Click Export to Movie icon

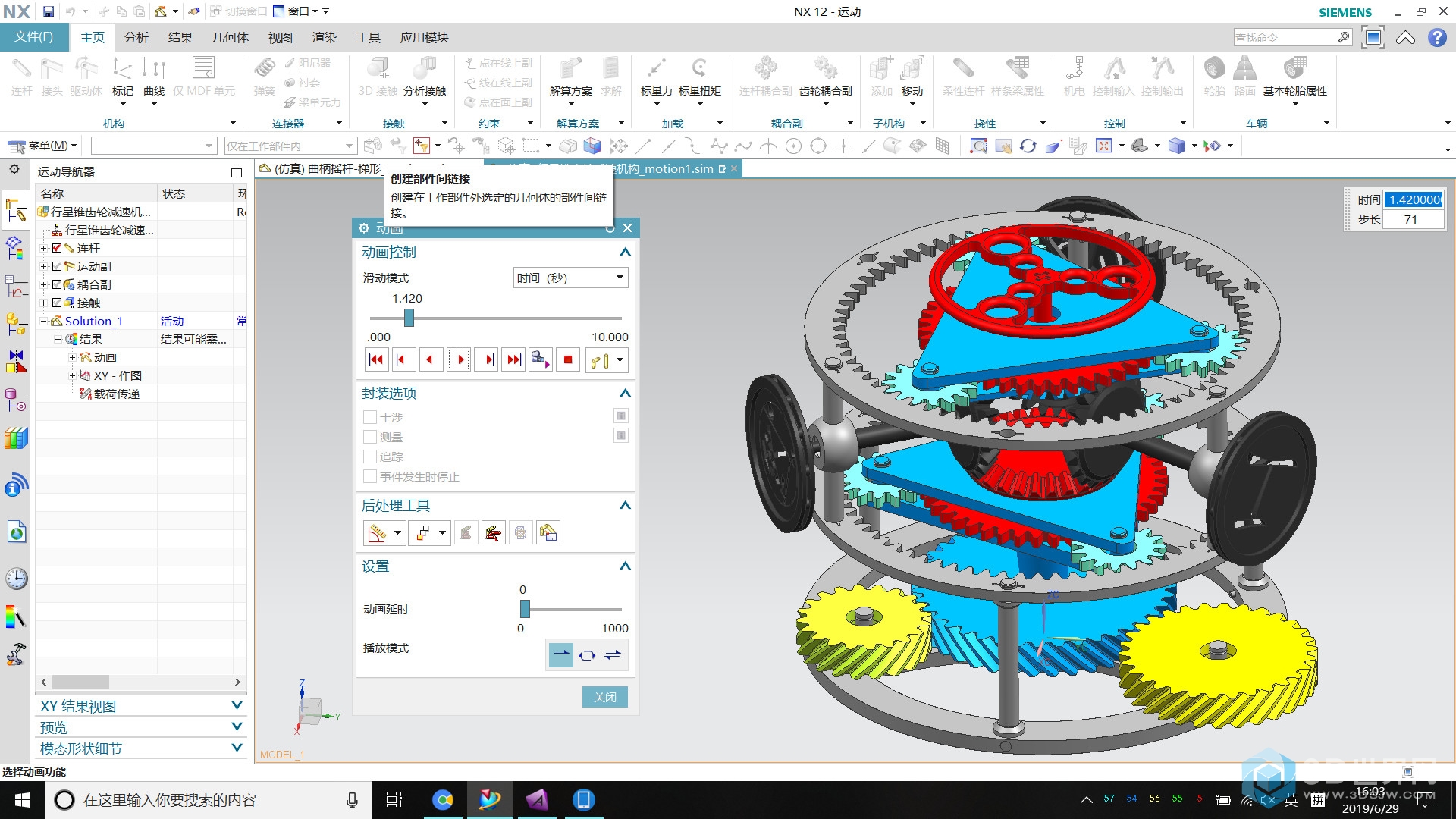point(540,360)
